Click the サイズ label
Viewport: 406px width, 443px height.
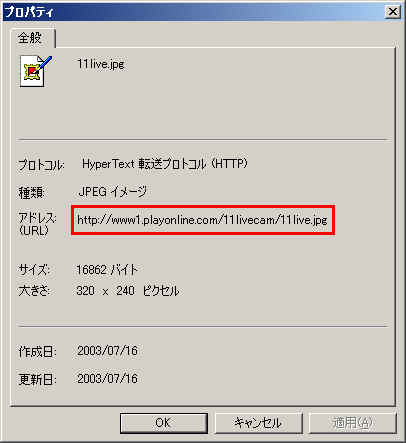pyautogui.click(x=34, y=270)
